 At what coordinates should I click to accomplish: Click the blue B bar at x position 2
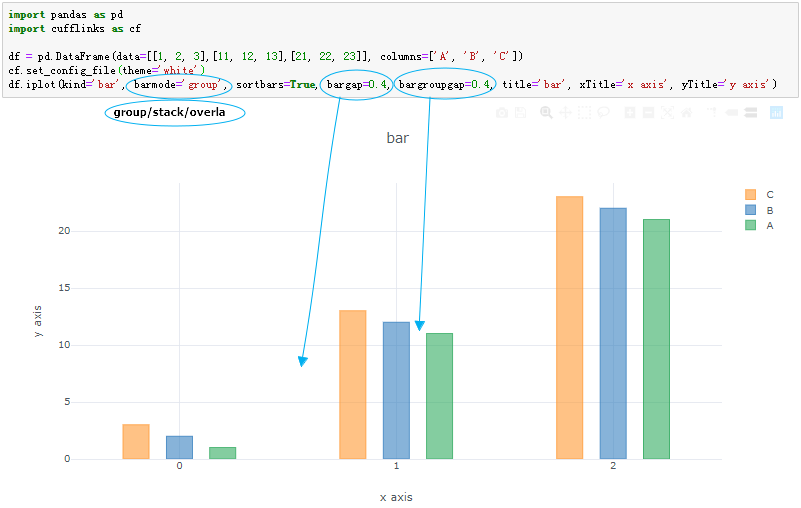tap(613, 333)
